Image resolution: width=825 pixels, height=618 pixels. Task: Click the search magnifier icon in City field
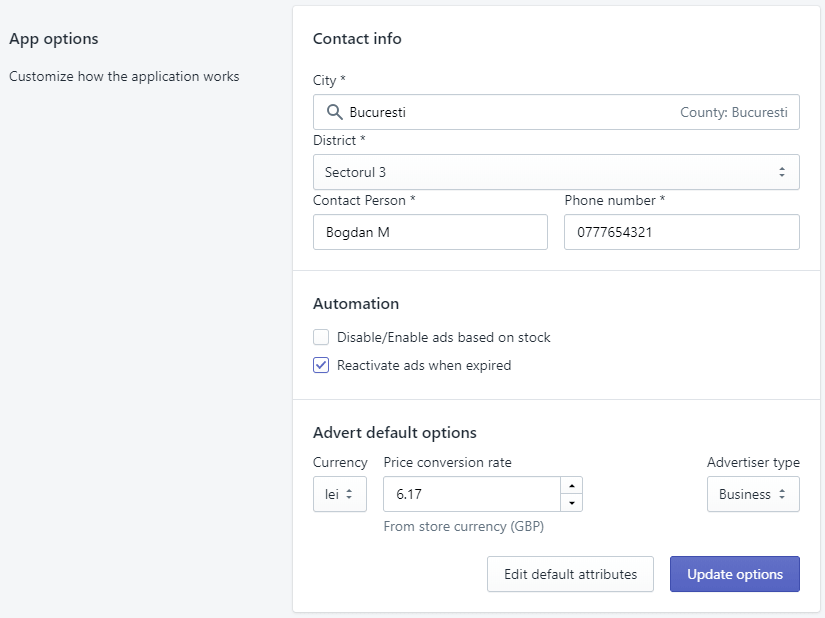click(335, 112)
